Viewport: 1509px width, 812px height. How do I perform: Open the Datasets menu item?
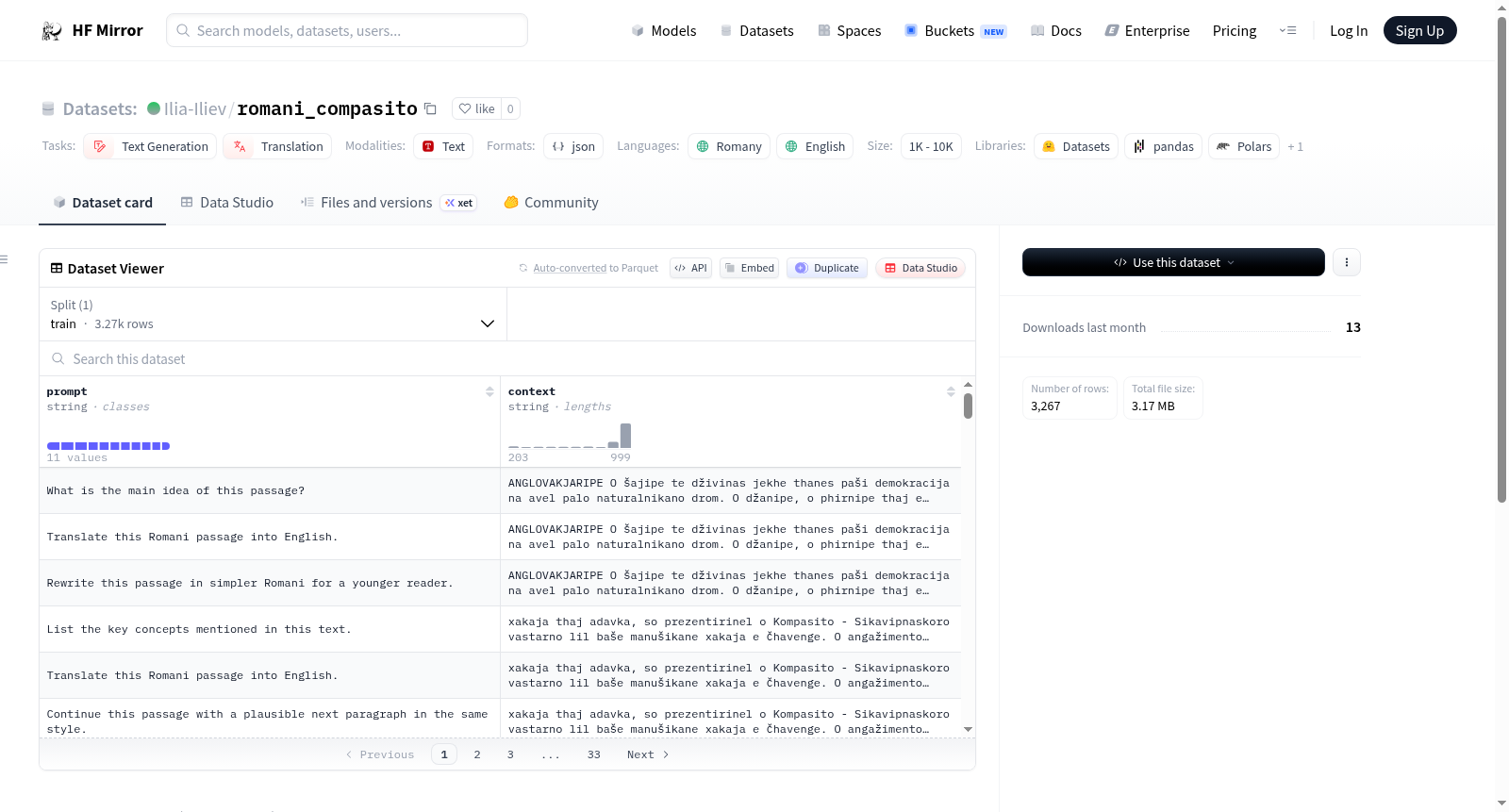pyautogui.click(x=756, y=31)
